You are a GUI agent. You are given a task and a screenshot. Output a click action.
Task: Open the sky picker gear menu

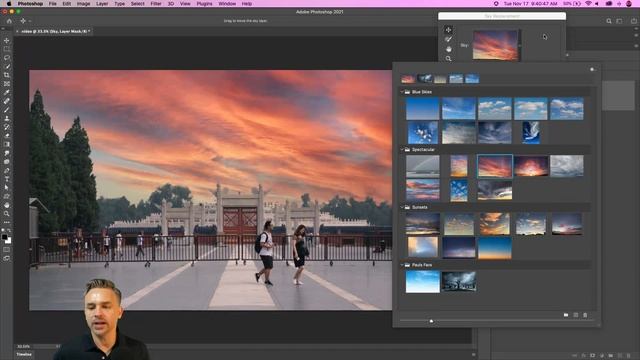[592, 69]
